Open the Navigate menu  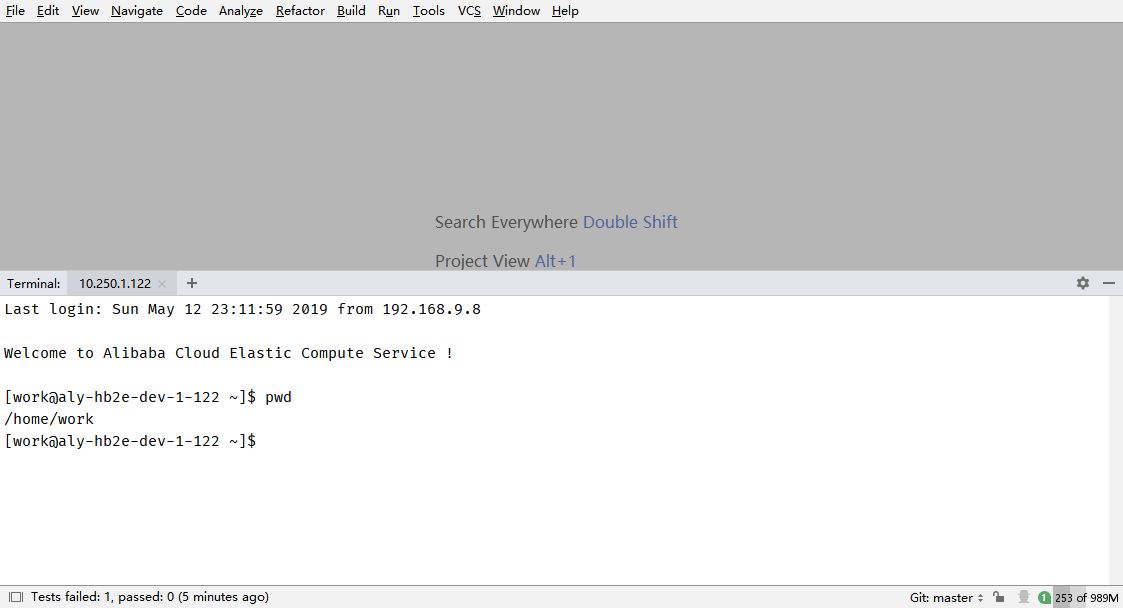click(137, 11)
